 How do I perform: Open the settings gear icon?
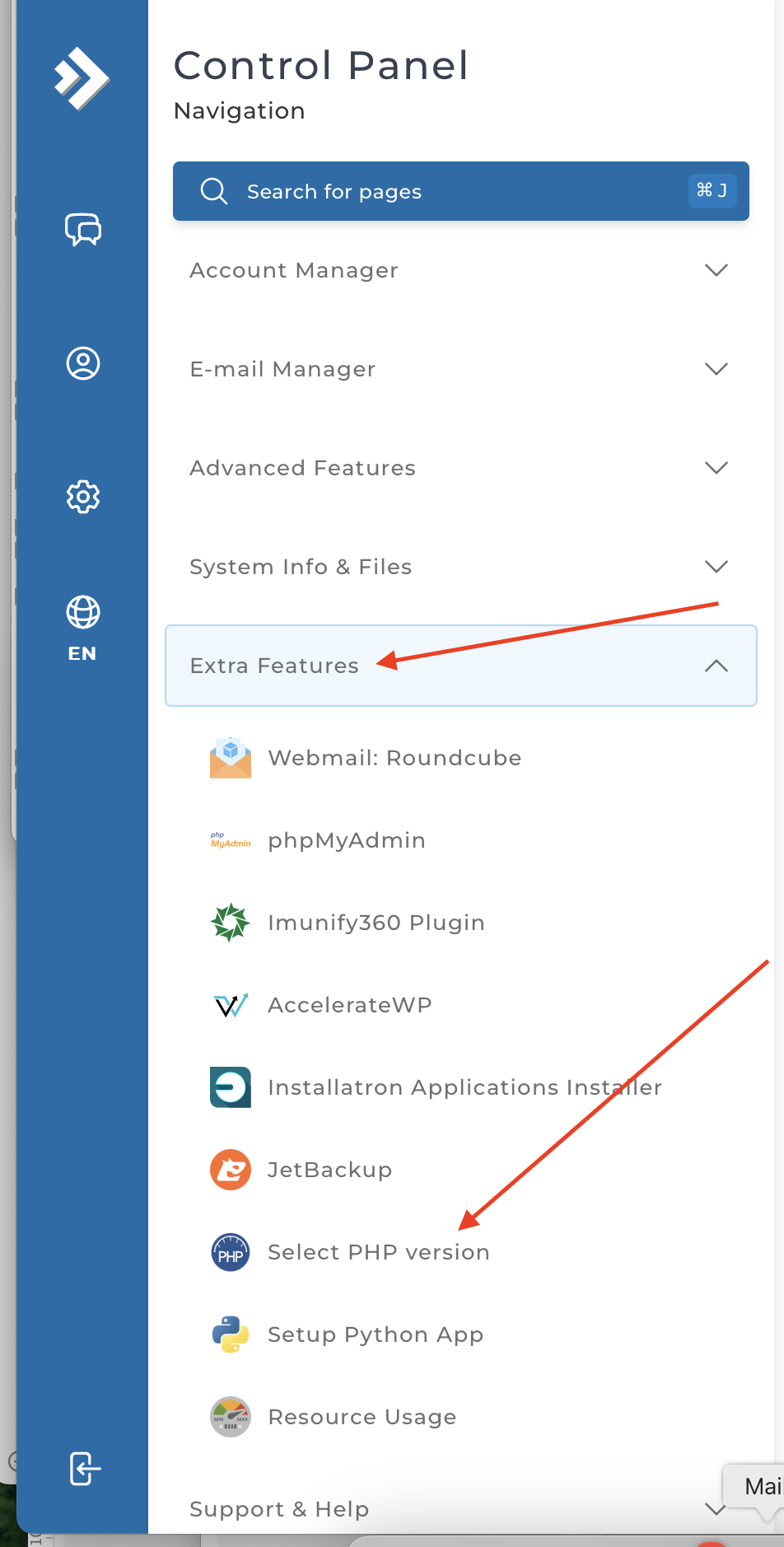pos(83,497)
